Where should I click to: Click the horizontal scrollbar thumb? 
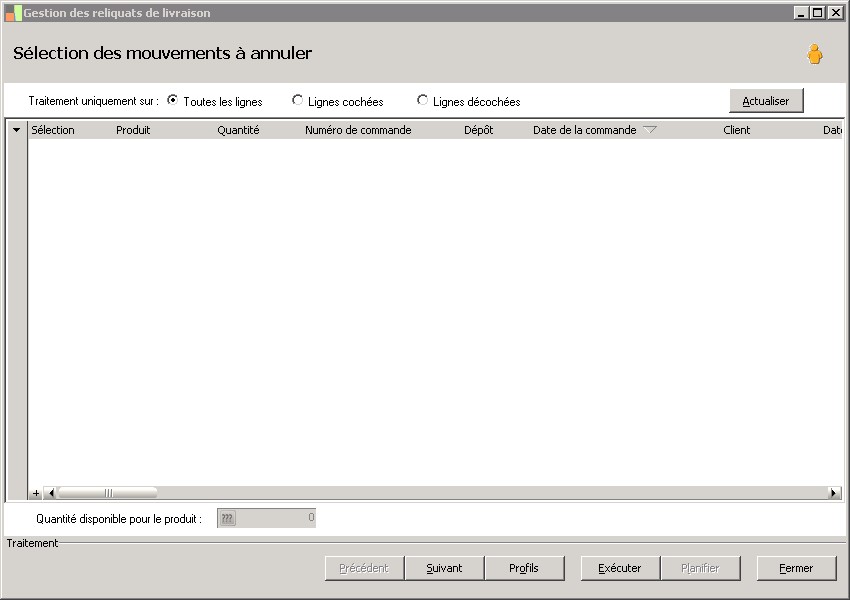(x=108, y=493)
